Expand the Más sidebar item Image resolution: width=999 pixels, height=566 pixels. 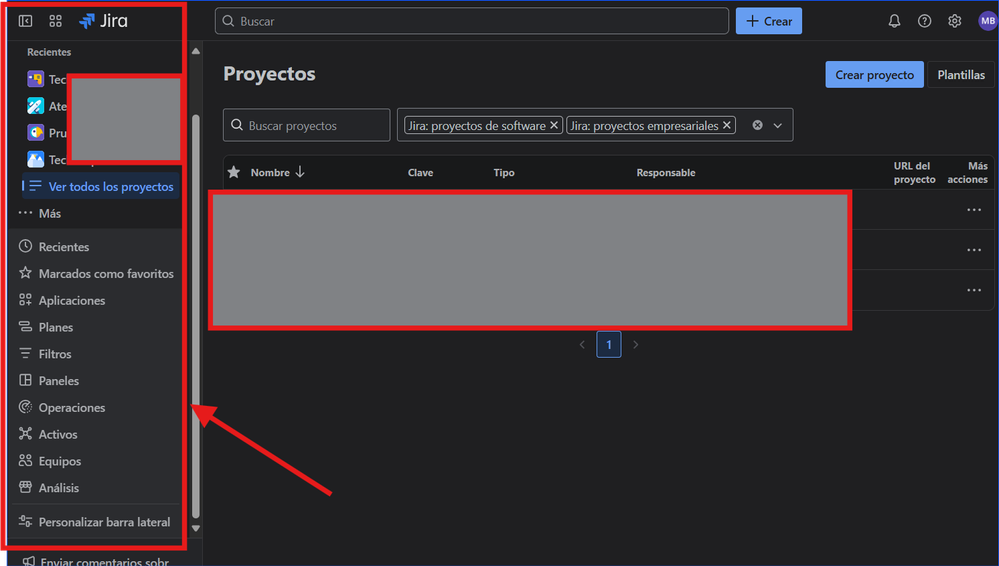point(40,214)
